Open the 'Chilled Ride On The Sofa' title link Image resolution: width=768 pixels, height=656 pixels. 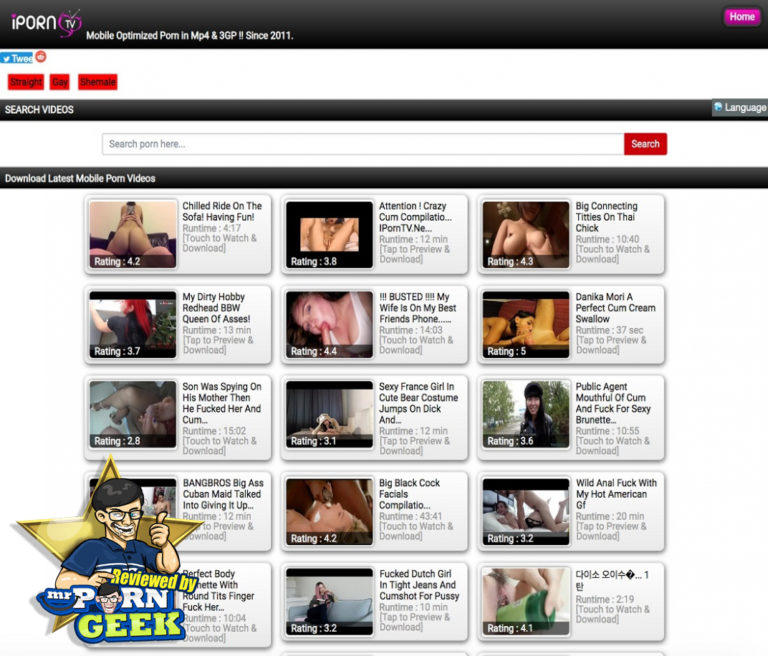(x=222, y=211)
